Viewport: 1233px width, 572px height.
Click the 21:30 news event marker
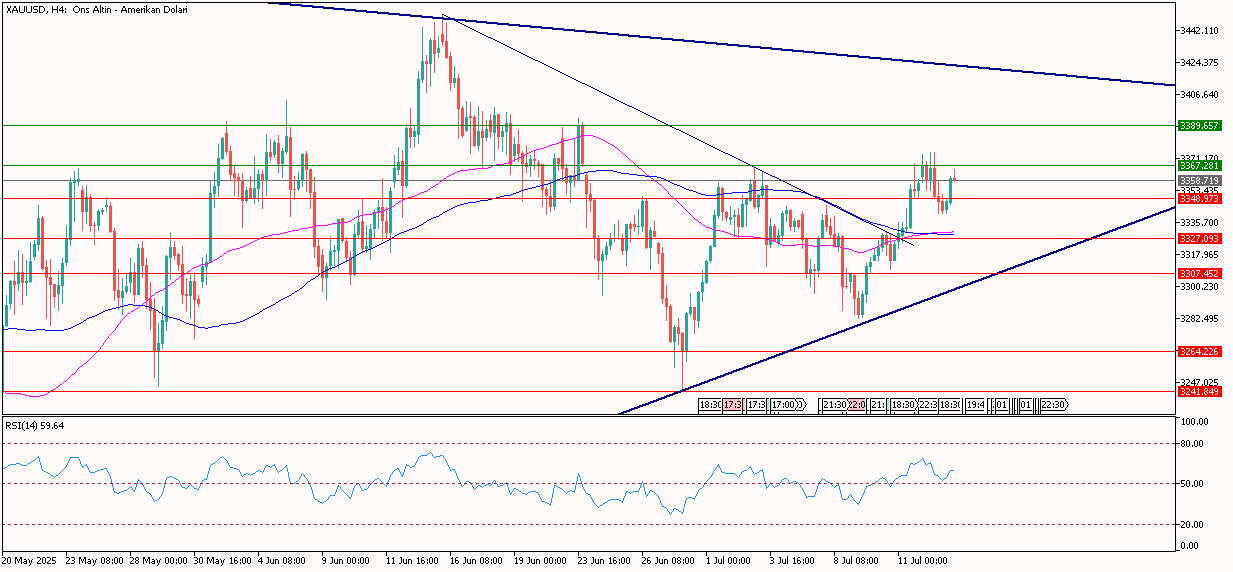pos(835,405)
